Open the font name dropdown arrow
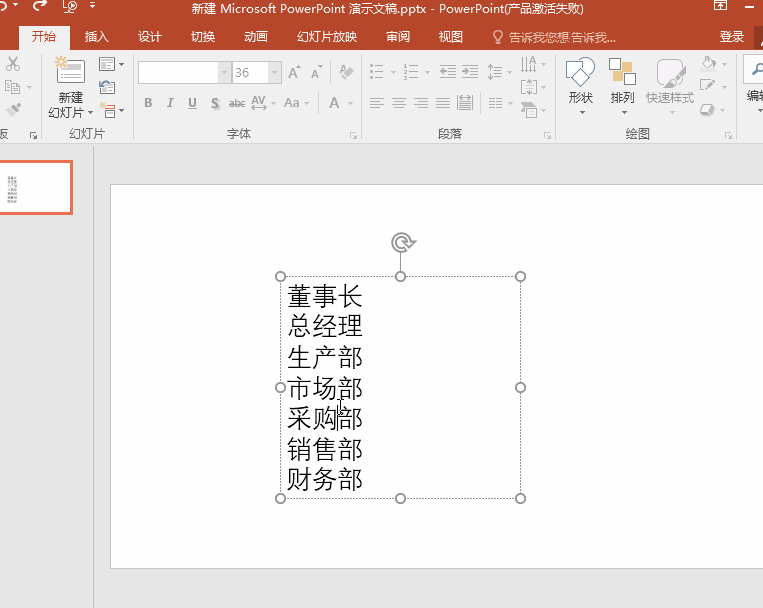763x608 pixels. click(x=224, y=73)
